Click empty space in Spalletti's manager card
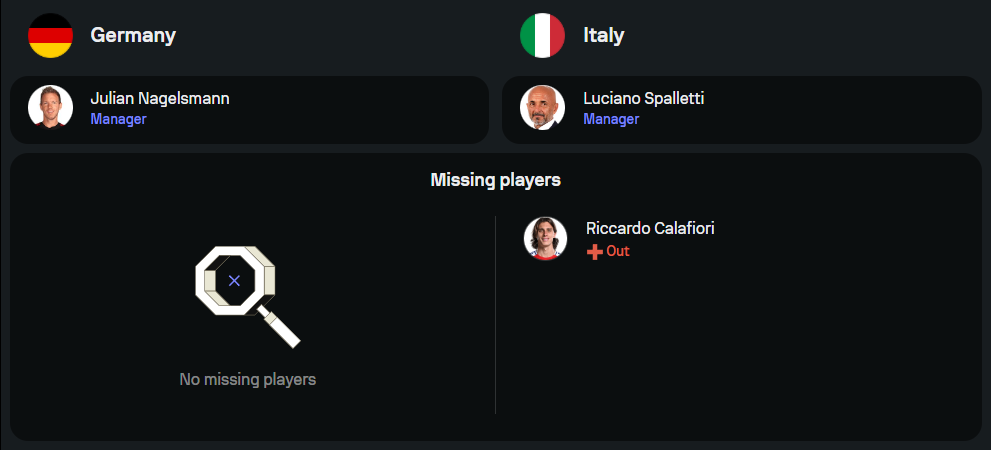Image resolution: width=991 pixels, height=450 pixels. 850,110
